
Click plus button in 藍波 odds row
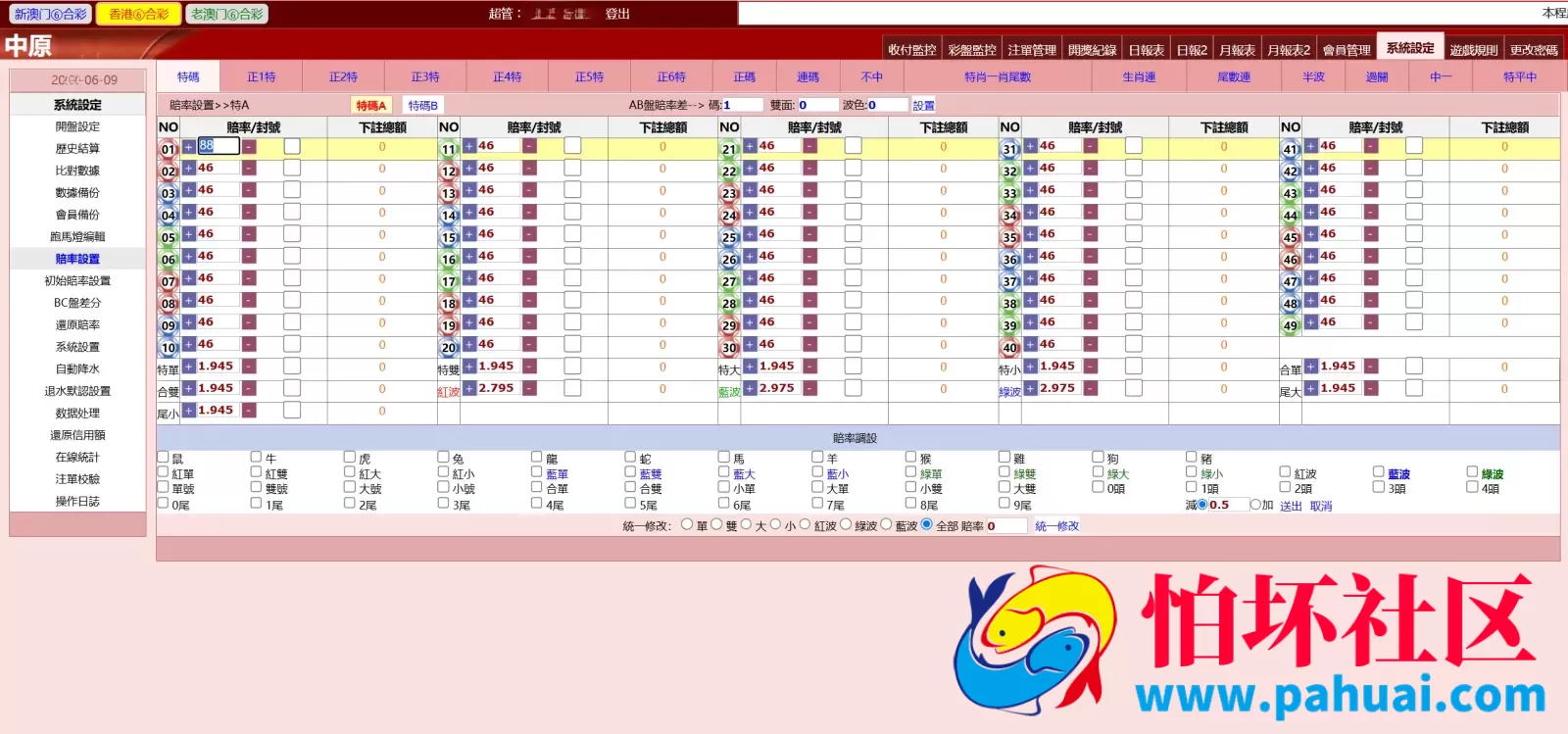click(750, 389)
